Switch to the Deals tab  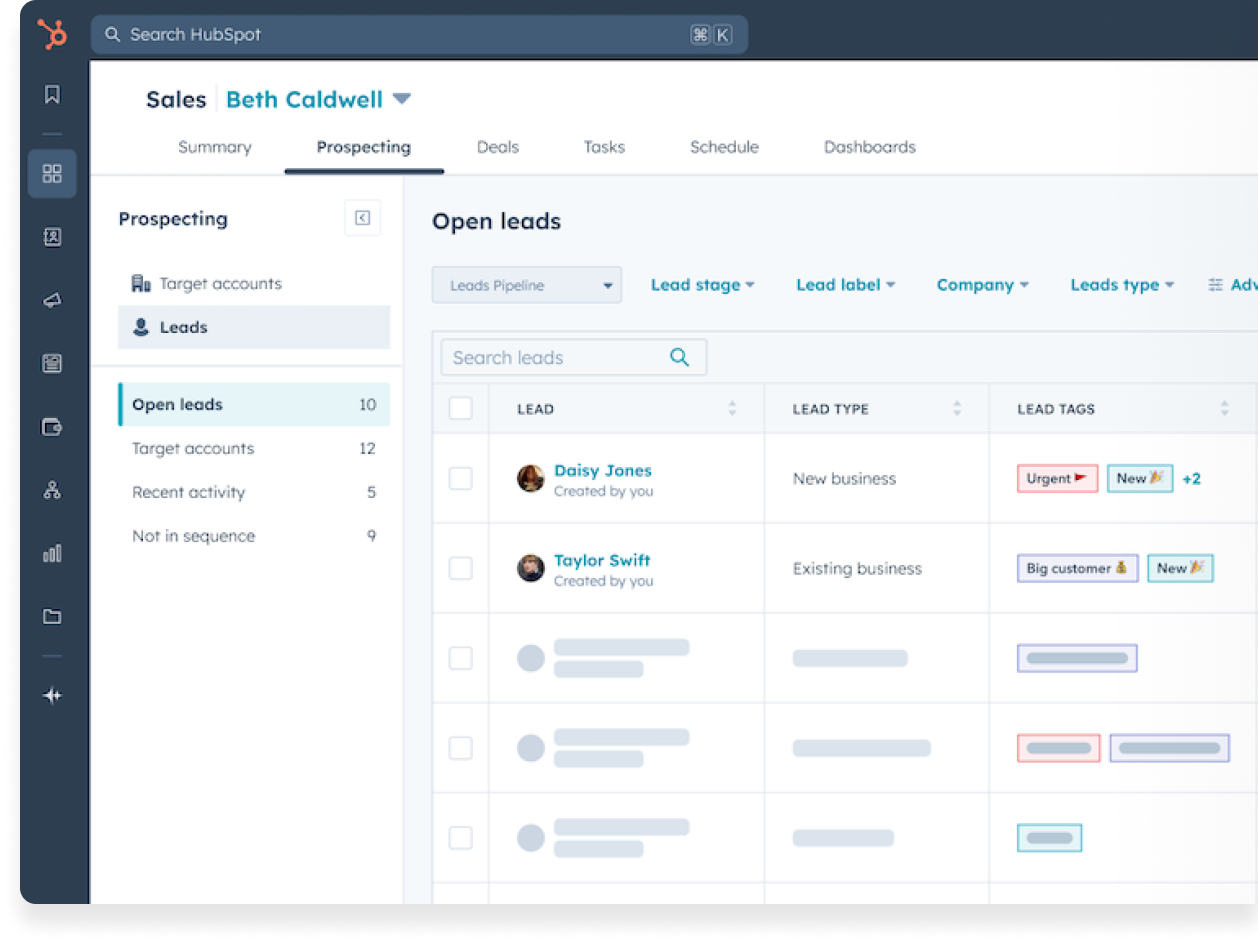click(498, 147)
